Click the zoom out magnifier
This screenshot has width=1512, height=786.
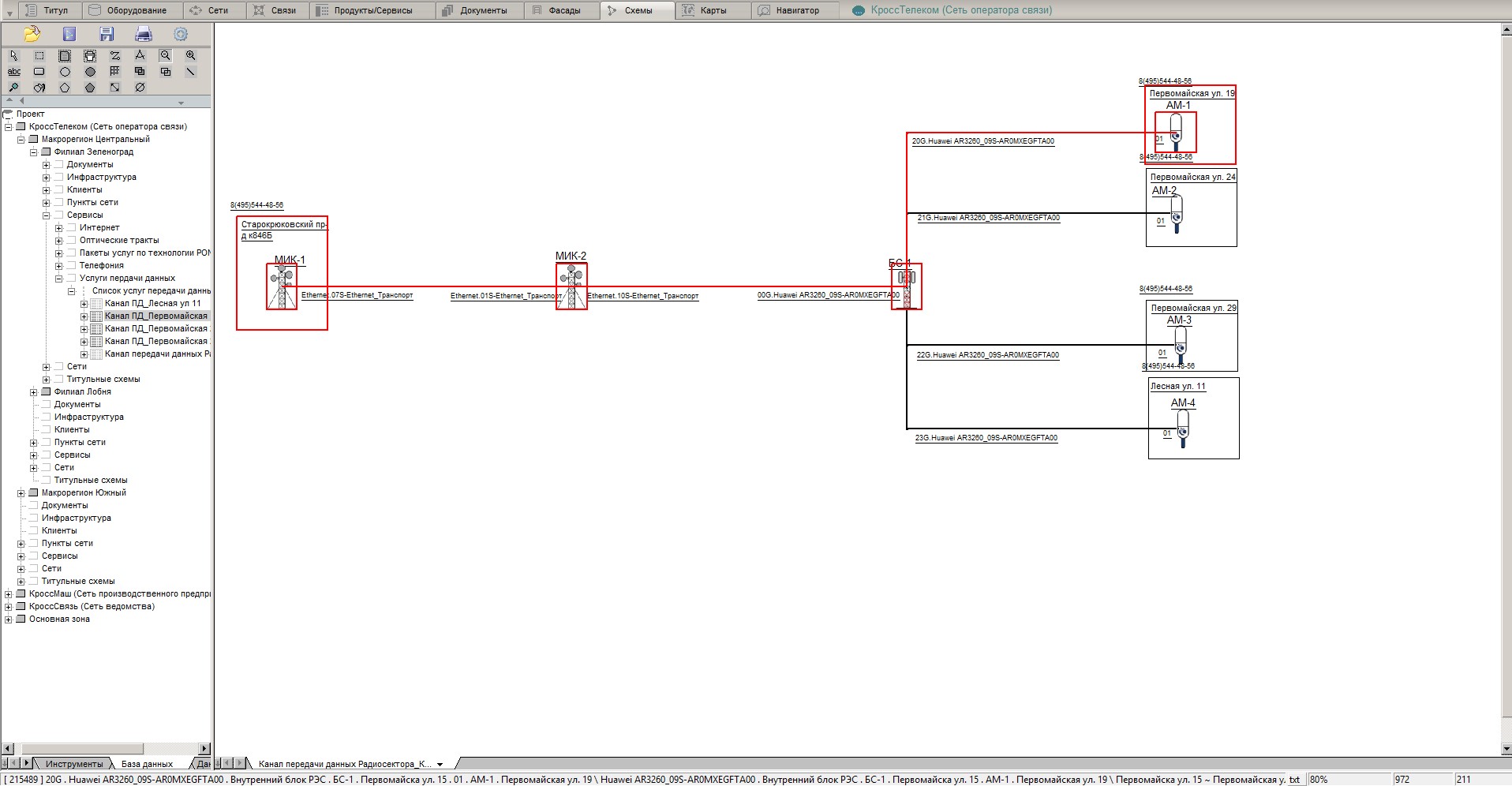(165, 56)
